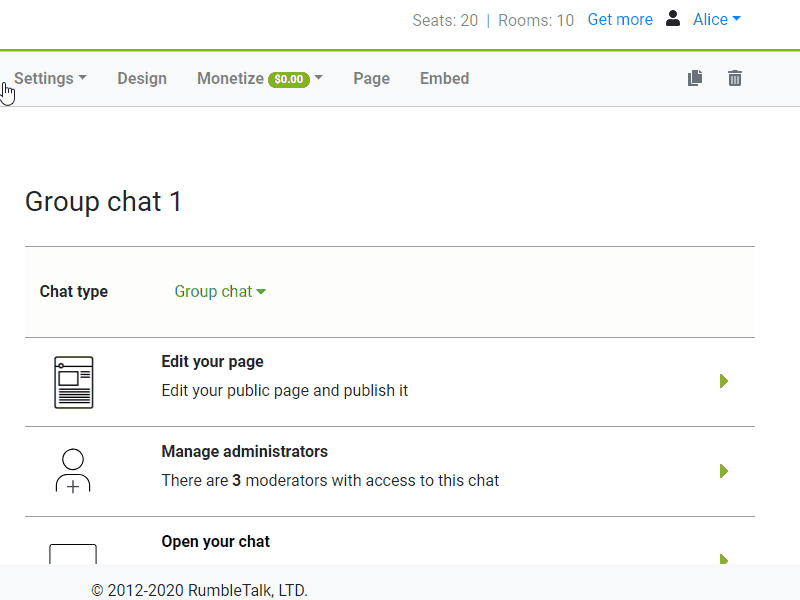This screenshot has width=800, height=600.
Task: Open the Monetize dropdown menu
Action: pos(259,78)
